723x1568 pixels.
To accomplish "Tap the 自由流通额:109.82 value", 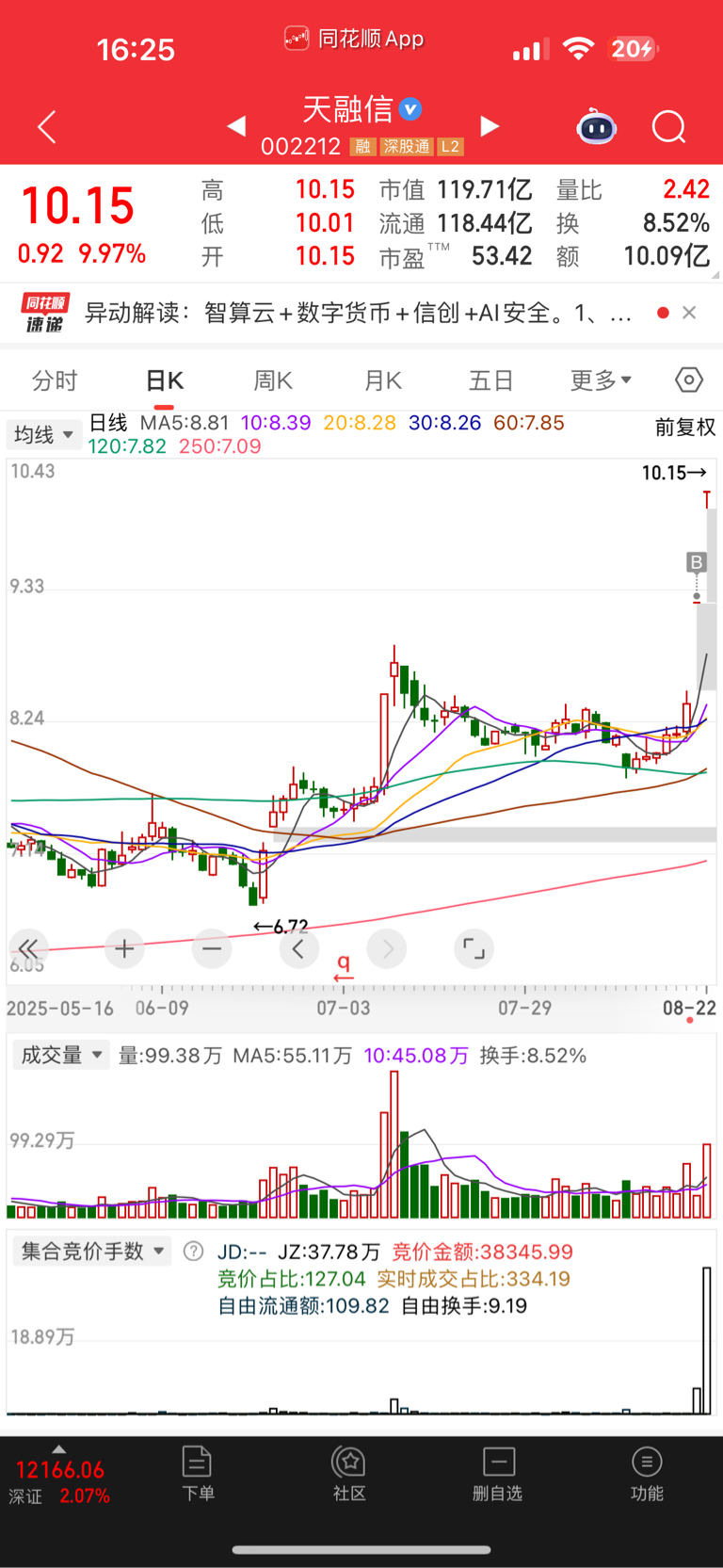I will coord(303,1306).
